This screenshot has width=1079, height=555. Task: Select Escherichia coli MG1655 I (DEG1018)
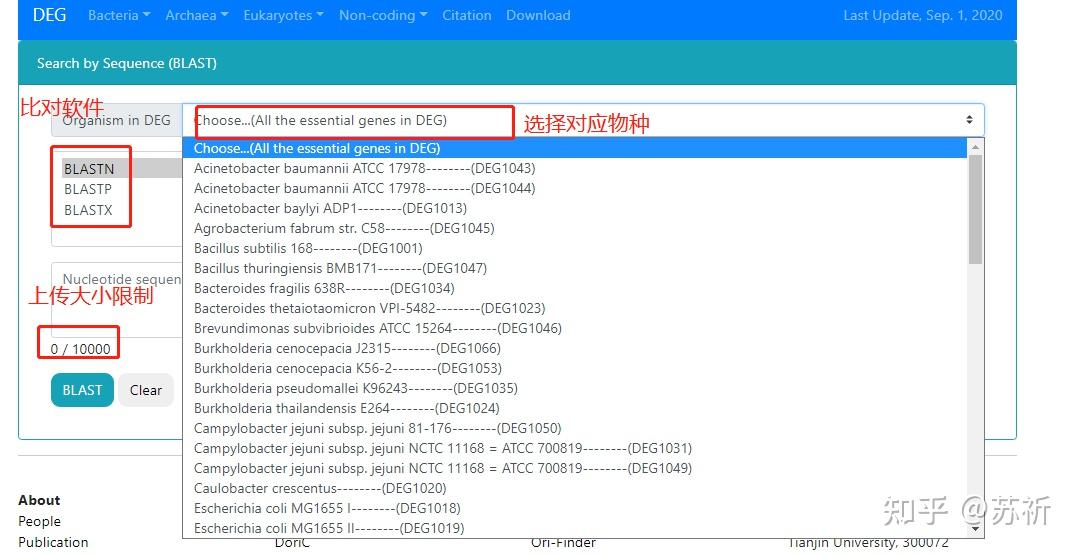(575, 508)
